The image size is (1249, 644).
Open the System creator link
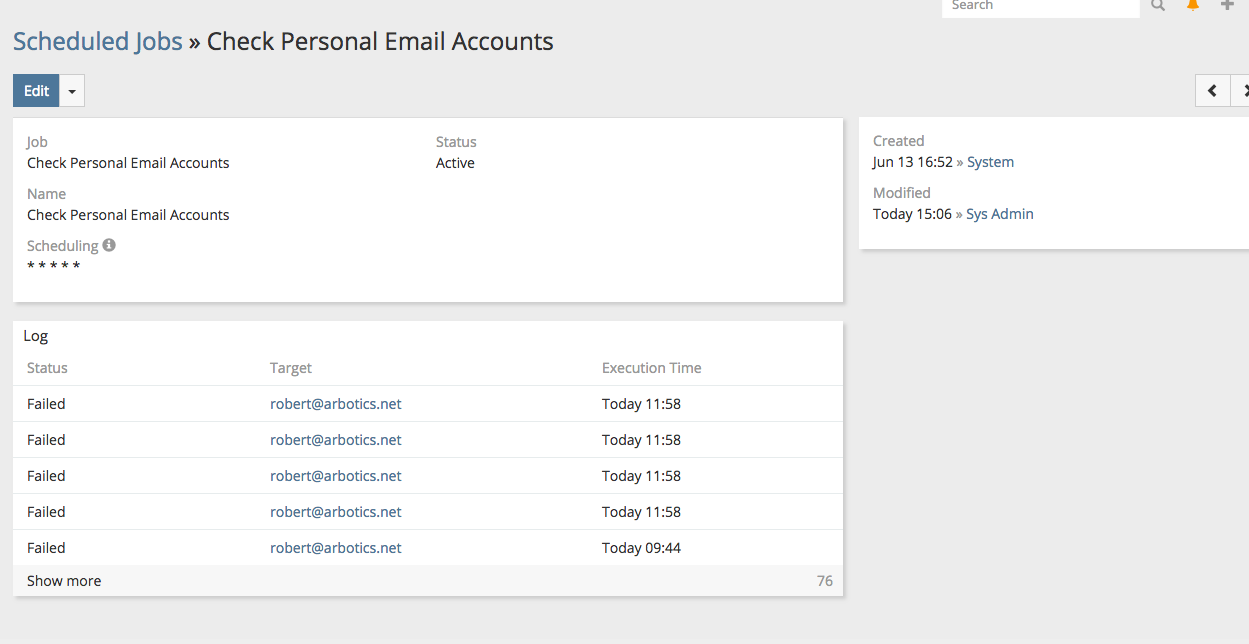[x=990, y=162]
